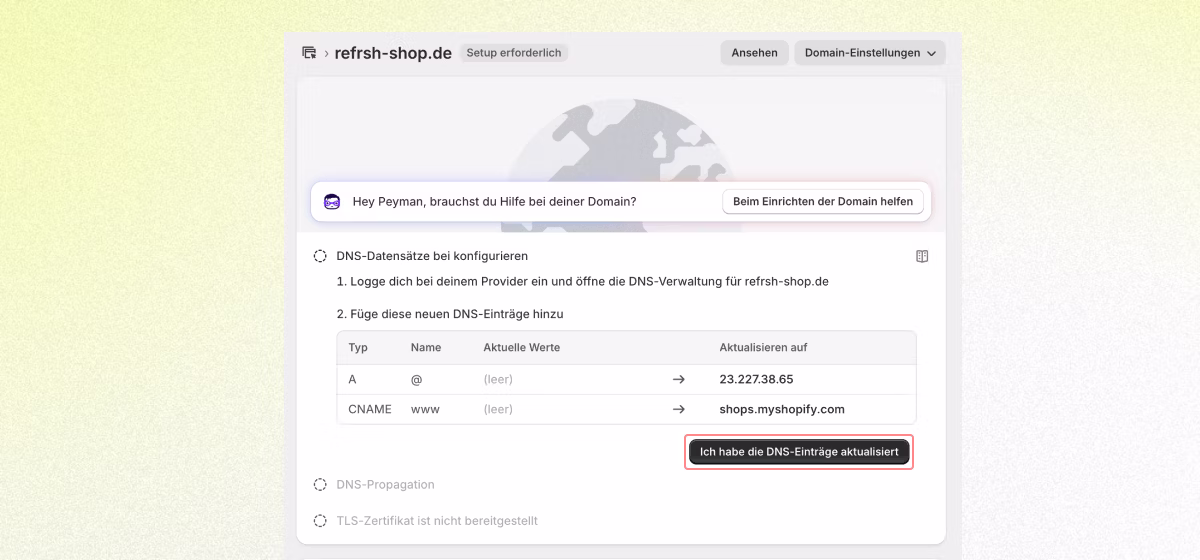Confirm with Ich habe die DNS-Einträge aktualisiert
The height and width of the screenshot is (560, 1200).
[x=799, y=452]
